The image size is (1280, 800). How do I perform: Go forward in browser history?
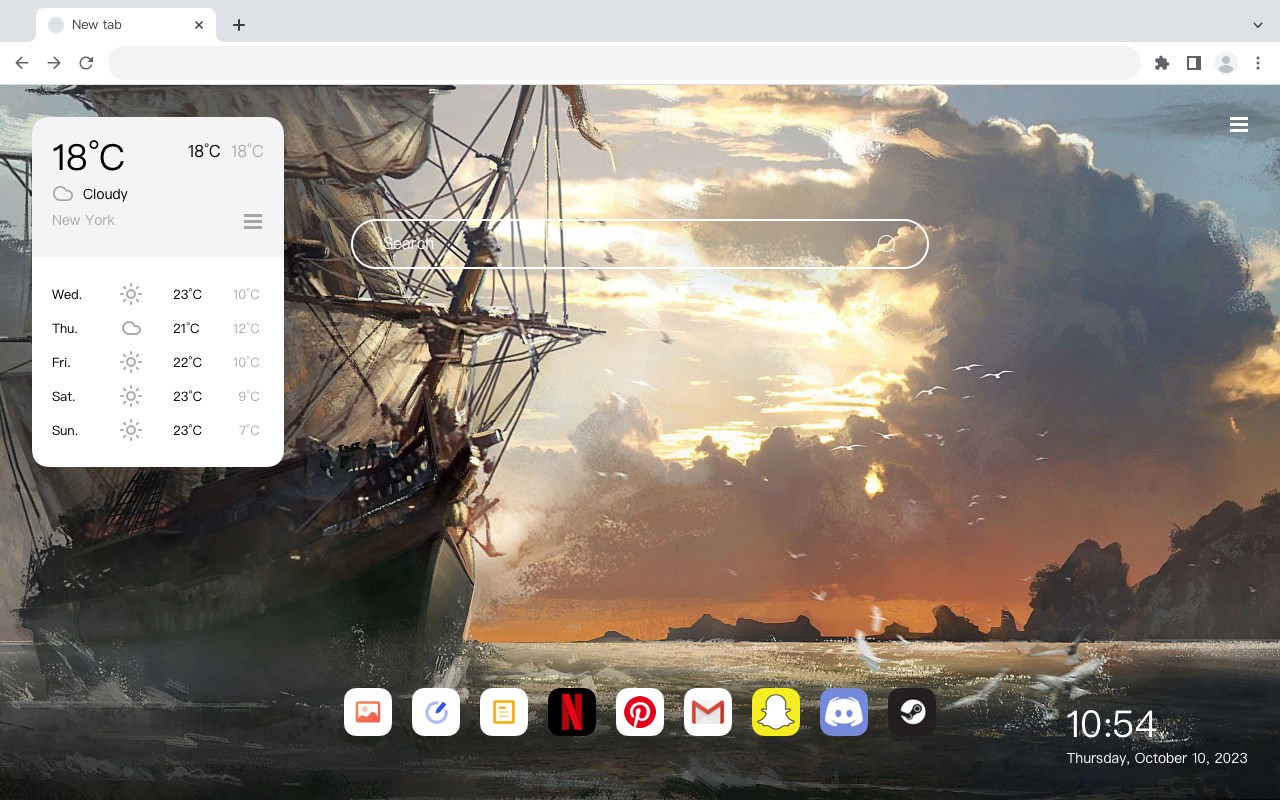click(54, 63)
